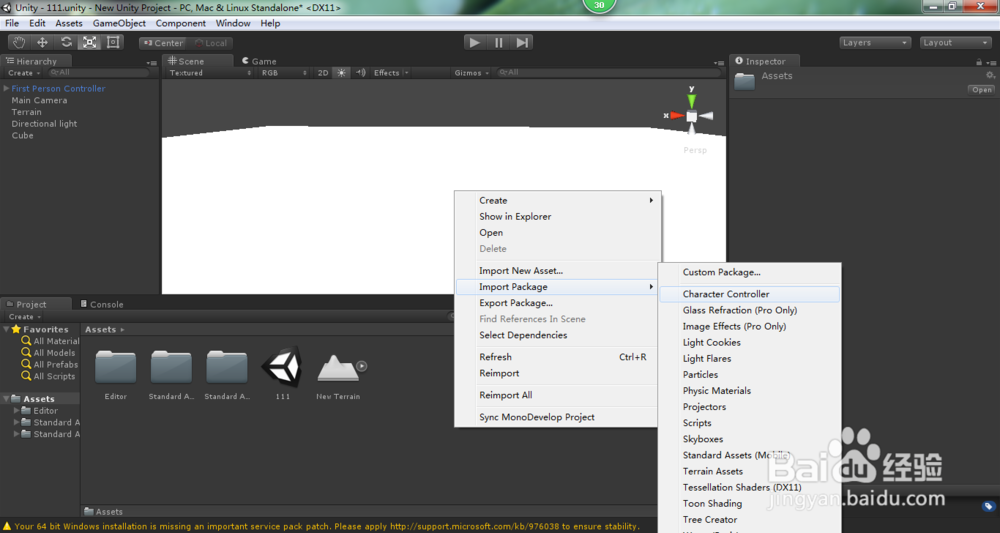
Task: Collapse the Favorites tree node
Action: 6,330
